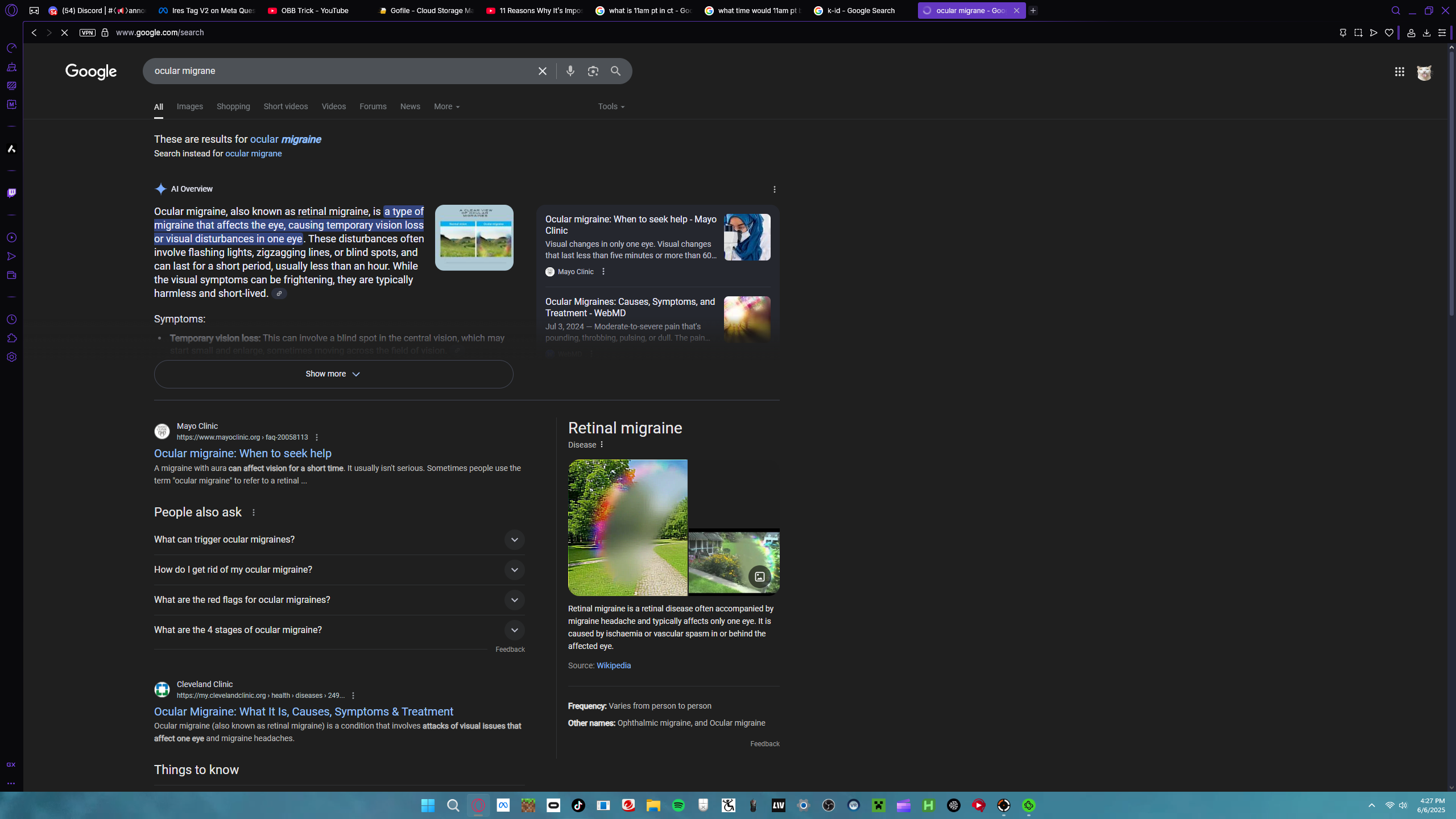Open the More search filters dropdown

point(446,106)
